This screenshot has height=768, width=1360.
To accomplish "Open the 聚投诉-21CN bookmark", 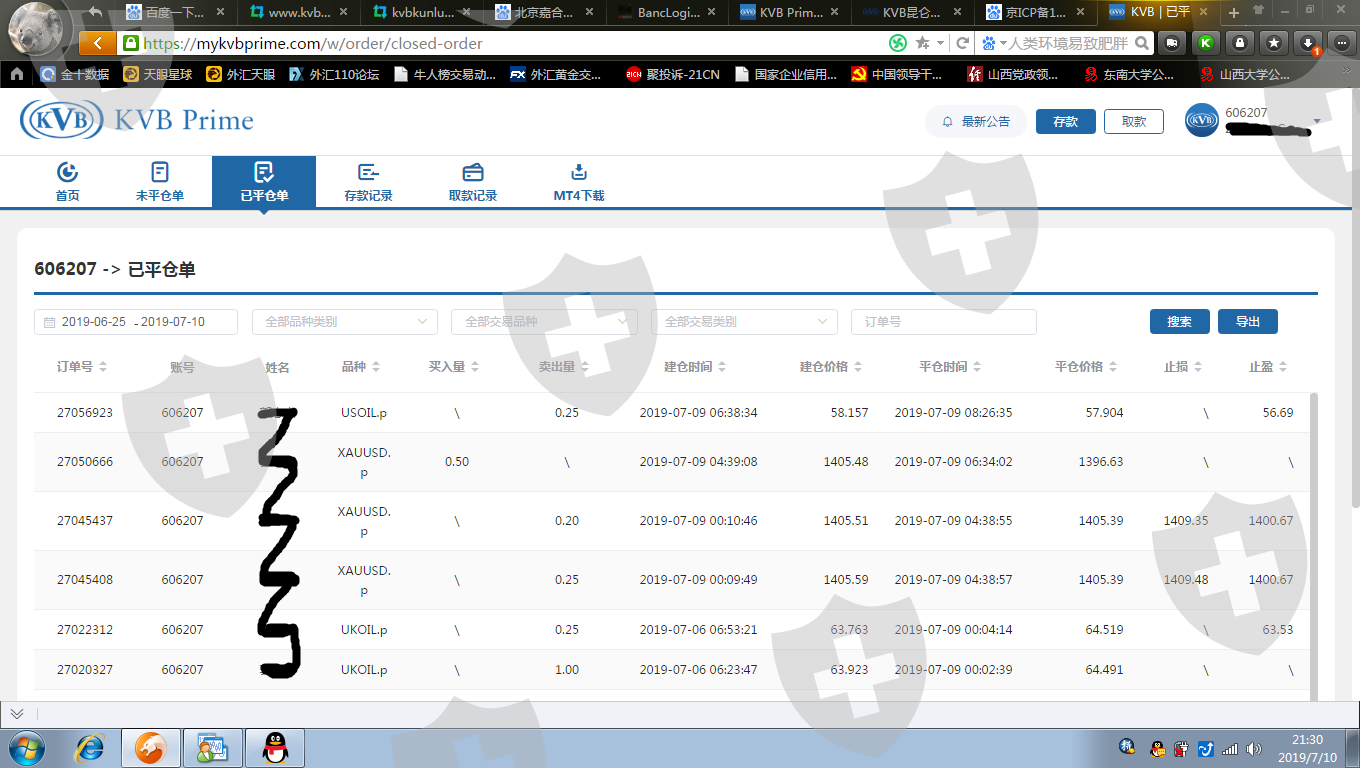I will [672, 74].
